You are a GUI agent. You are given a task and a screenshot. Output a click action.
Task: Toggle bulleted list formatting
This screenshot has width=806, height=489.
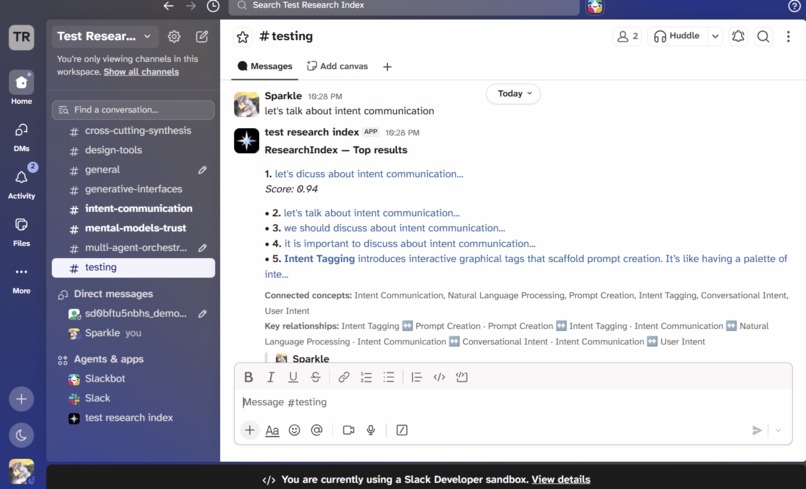pyautogui.click(x=389, y=377)
